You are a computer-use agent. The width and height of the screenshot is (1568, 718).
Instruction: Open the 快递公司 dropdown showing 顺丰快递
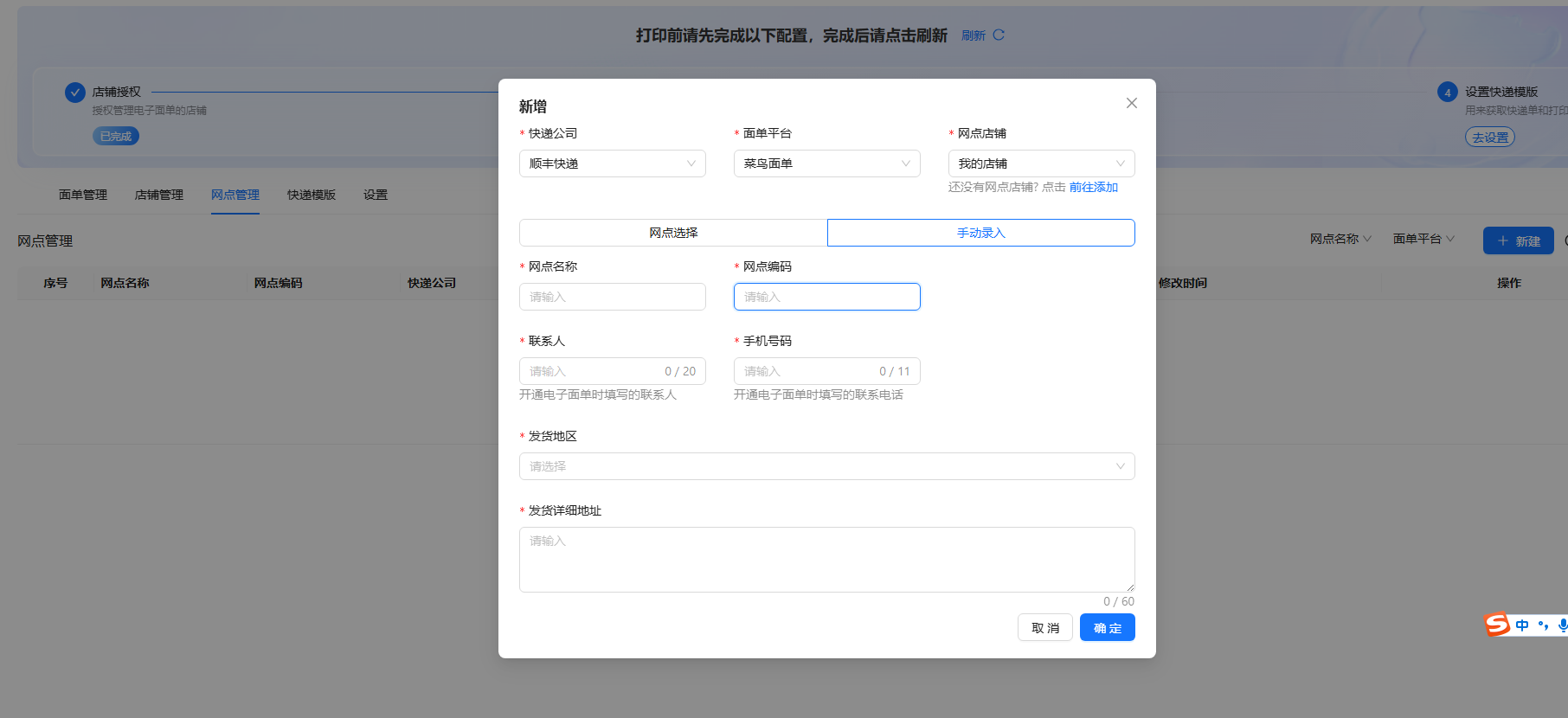coord(612,163)
